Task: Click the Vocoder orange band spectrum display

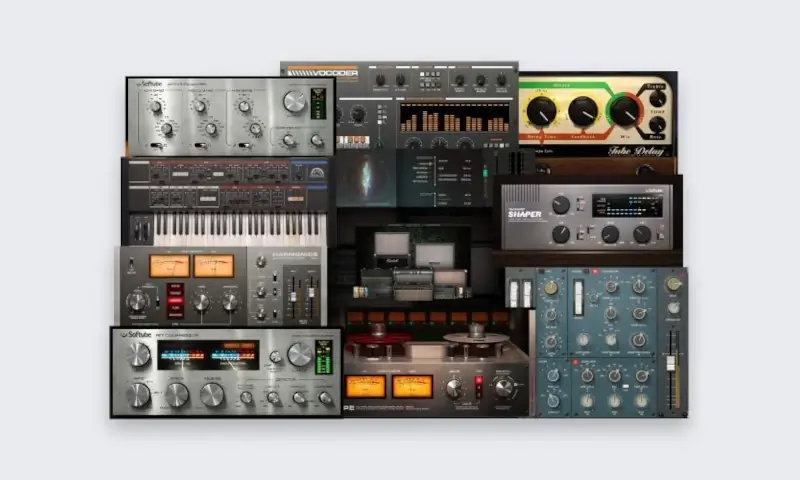Action: click(x=454, y=118)
